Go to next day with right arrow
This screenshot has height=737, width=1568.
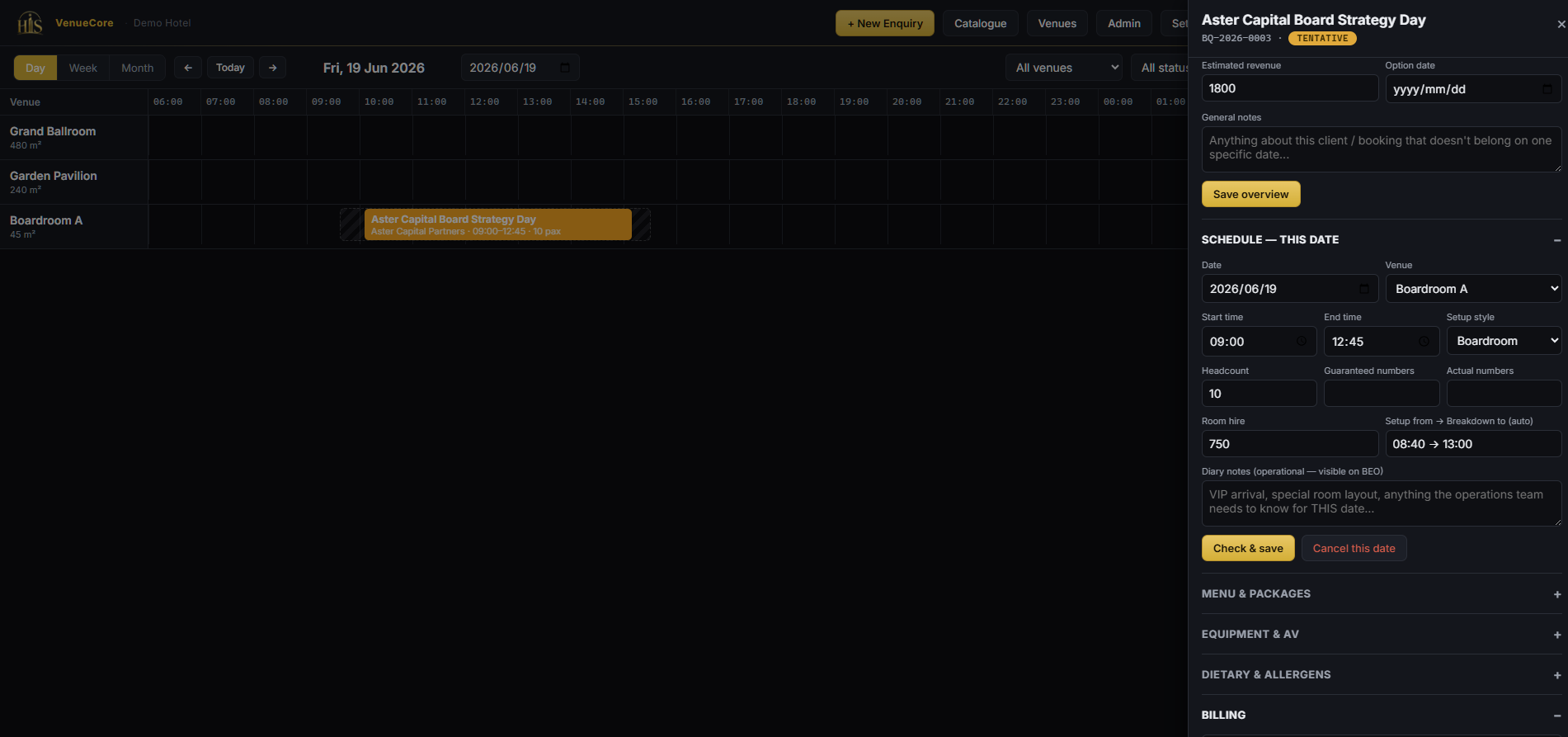pos(273,68)
